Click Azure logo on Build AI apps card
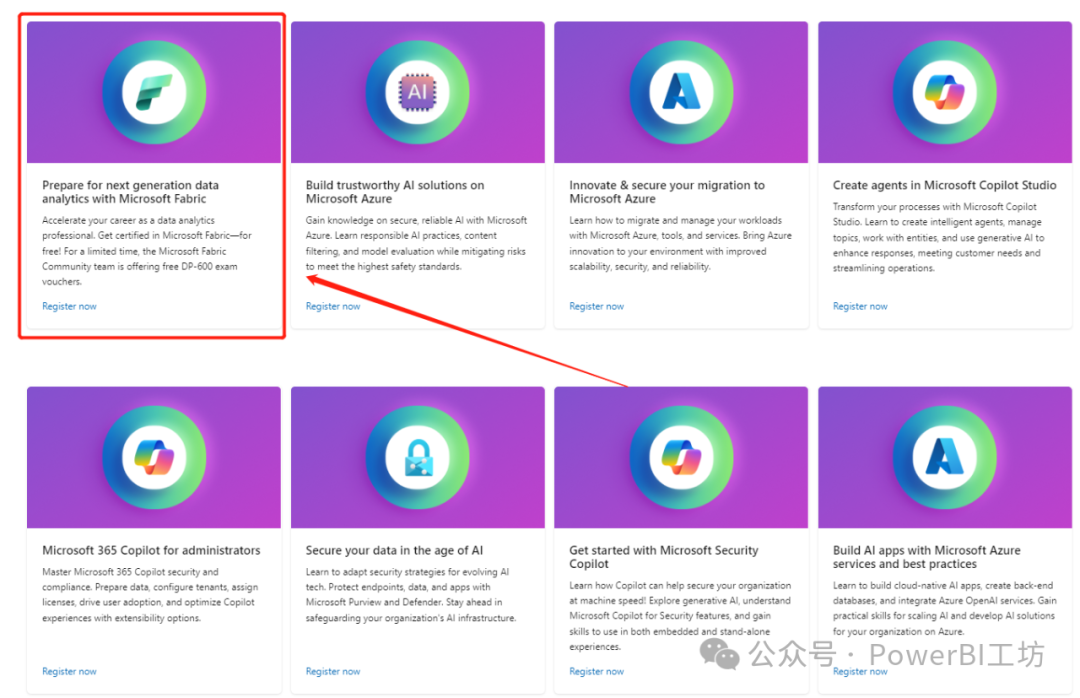 pos(945,458)
